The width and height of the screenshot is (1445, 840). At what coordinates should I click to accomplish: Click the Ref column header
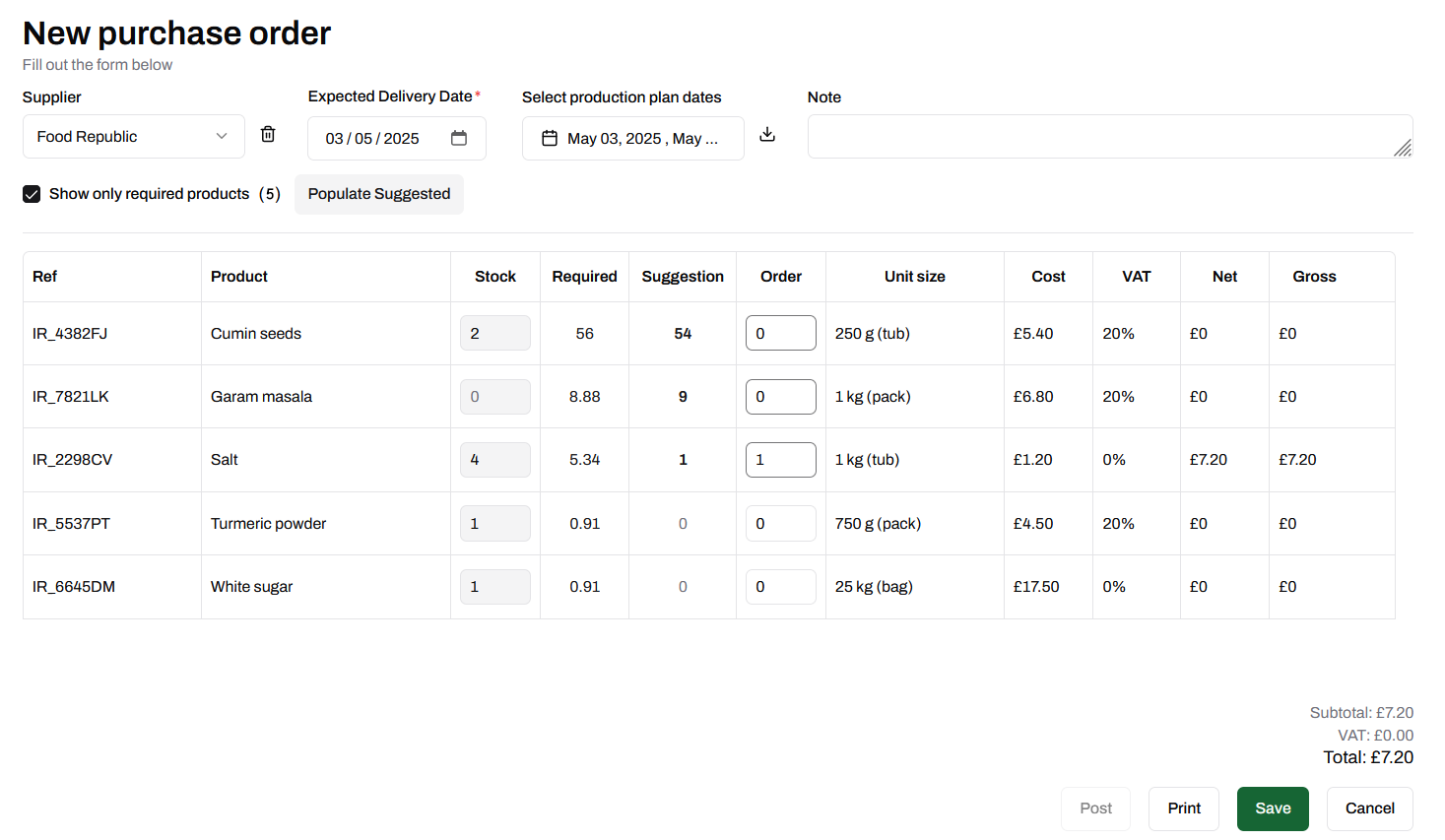point(44,277)
